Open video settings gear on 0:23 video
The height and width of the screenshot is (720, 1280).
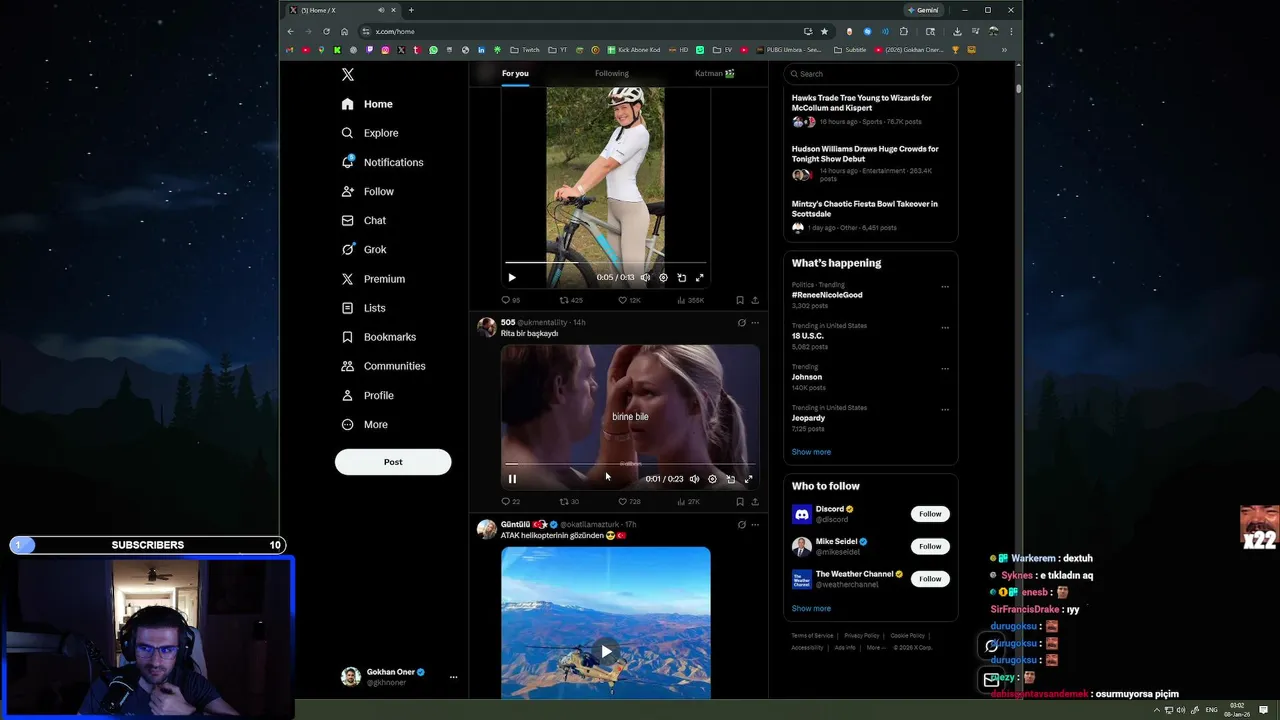click(712, 479)
